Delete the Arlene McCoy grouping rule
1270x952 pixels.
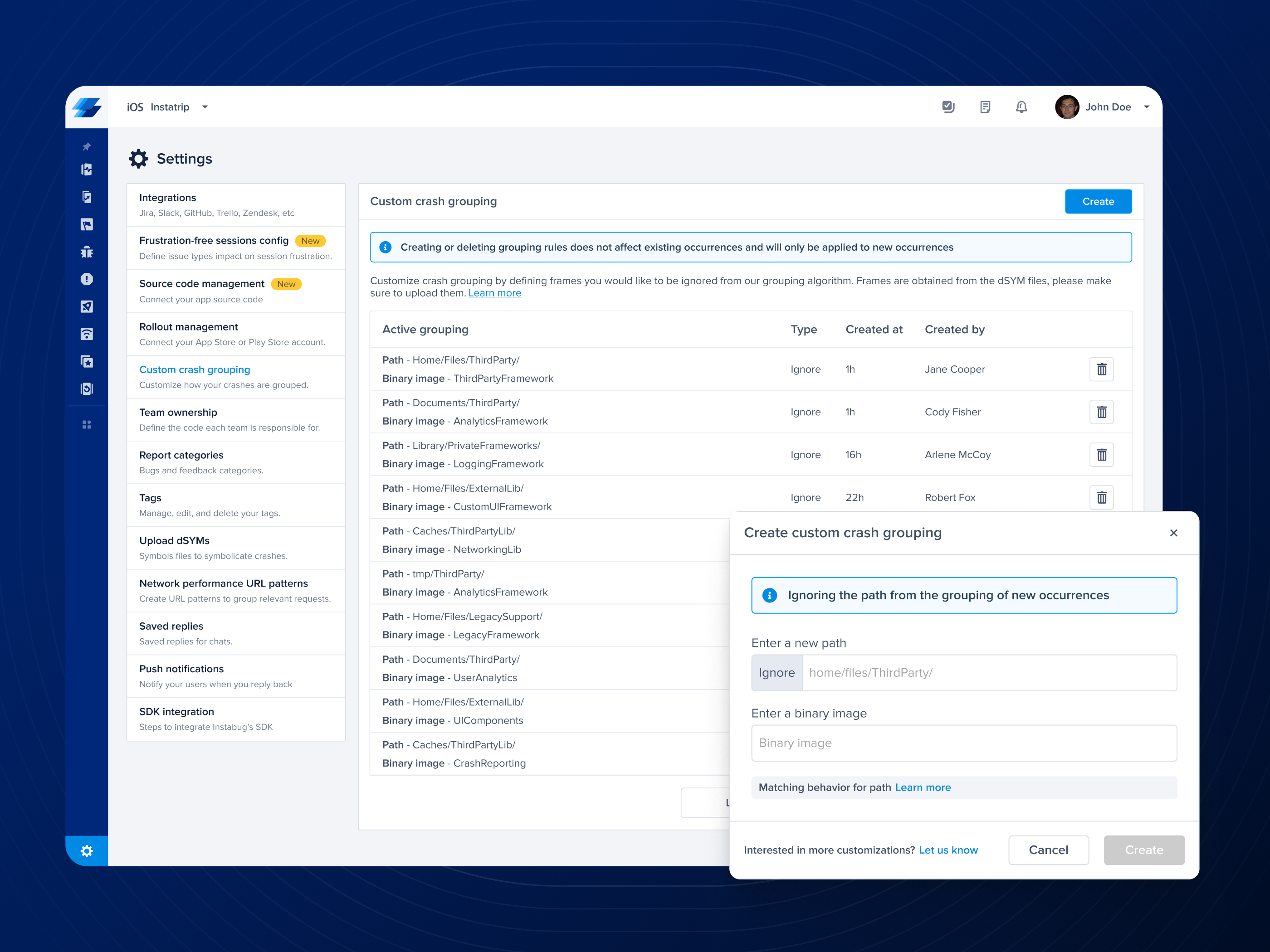[x=1101, y=455]
